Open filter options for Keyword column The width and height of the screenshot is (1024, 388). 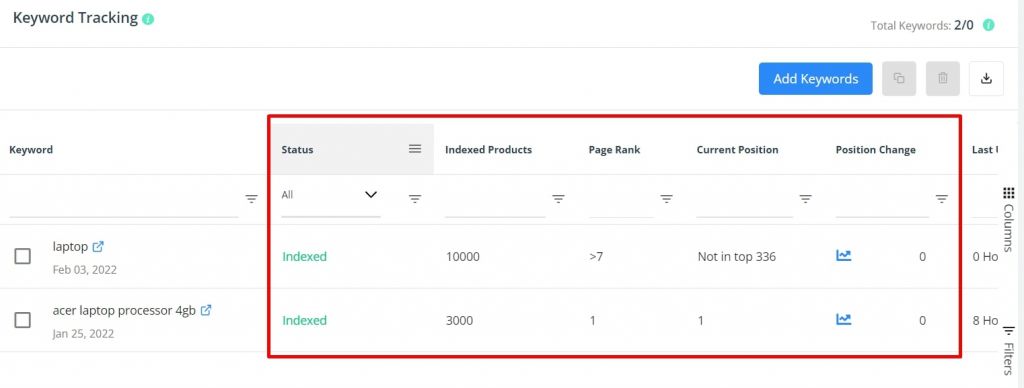[x=251, y=199]
